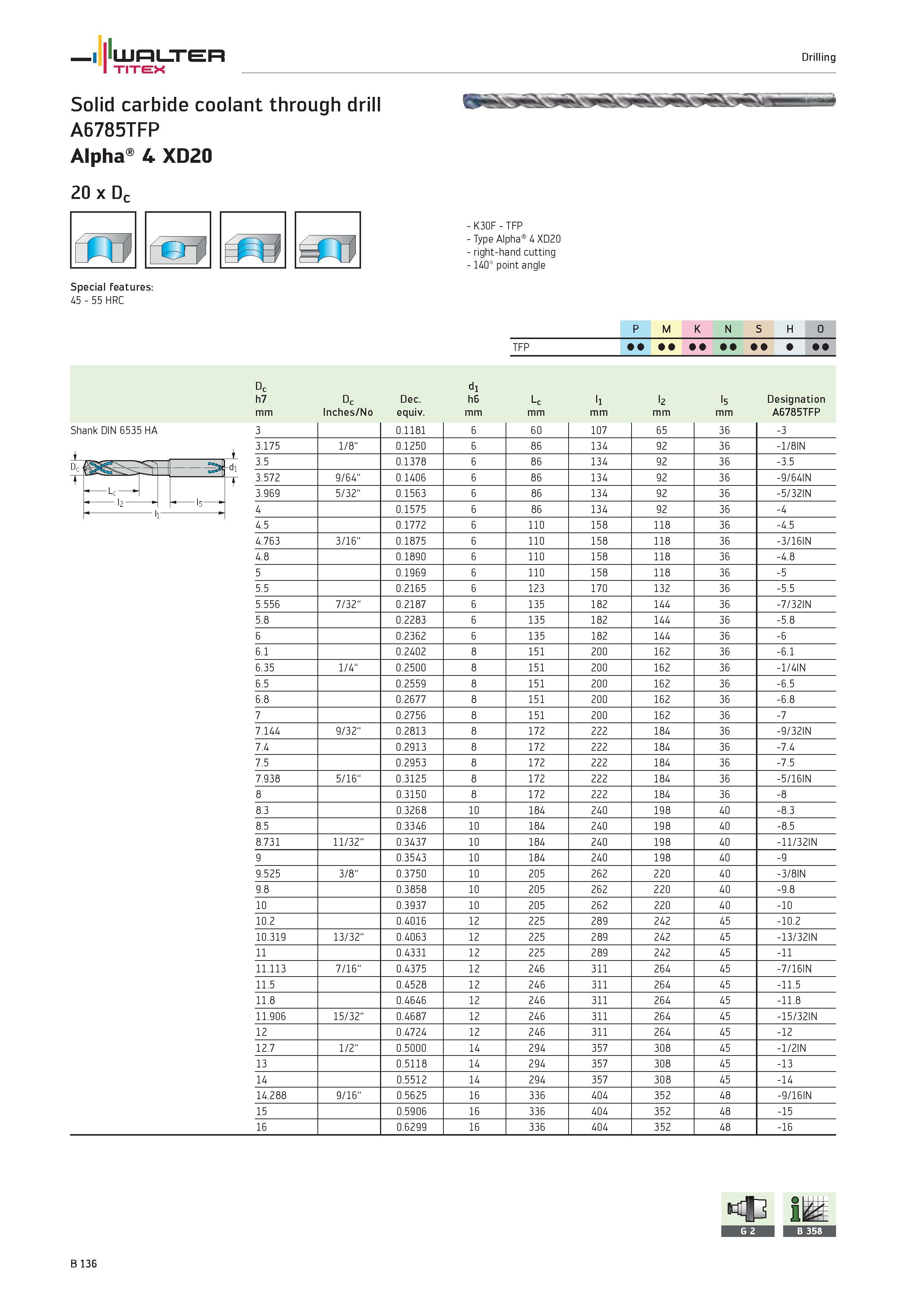Image resolution: width=924 pixels, height=1307 pixels.
Task: Click the Walter Titex logo
Action: (148, 55)
